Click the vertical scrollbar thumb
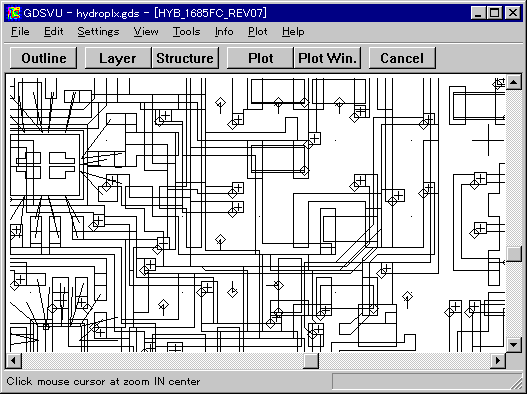This screenshot has width=527, height=394. [x=514, y=254]
